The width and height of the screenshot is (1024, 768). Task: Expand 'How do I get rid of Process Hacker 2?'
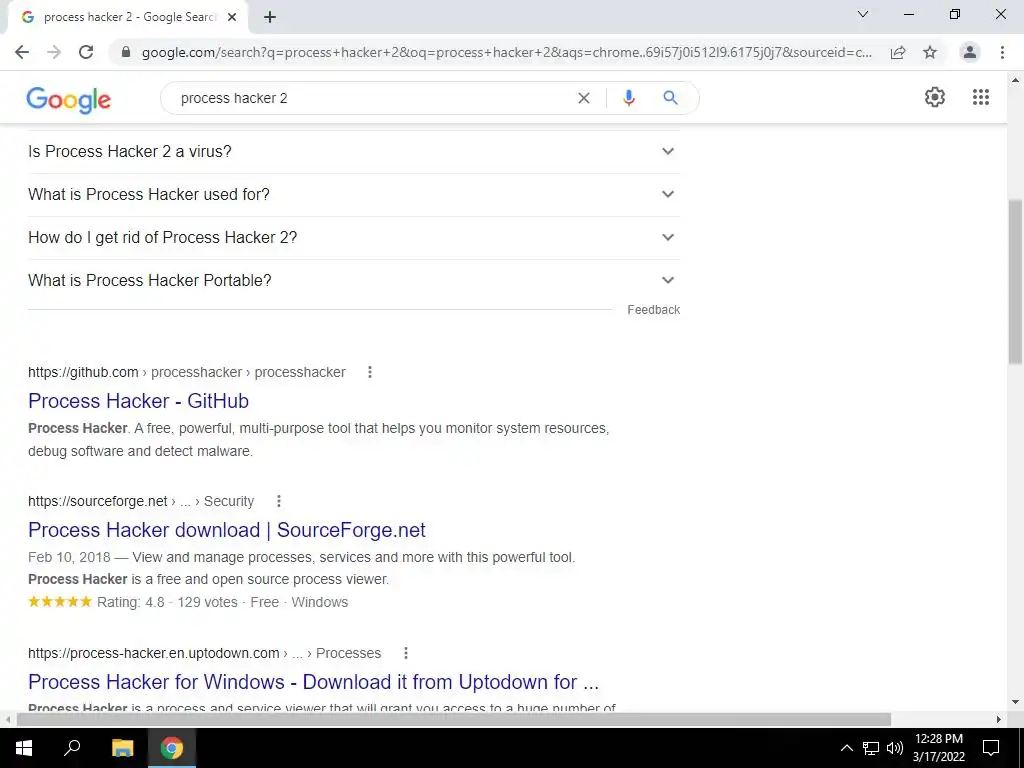tap(354, 238)
